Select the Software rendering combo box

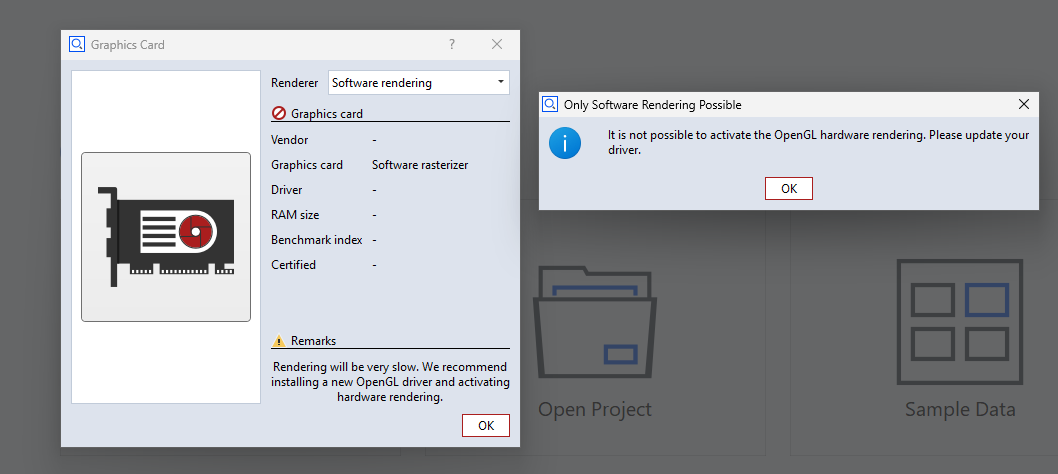[419, 83]
